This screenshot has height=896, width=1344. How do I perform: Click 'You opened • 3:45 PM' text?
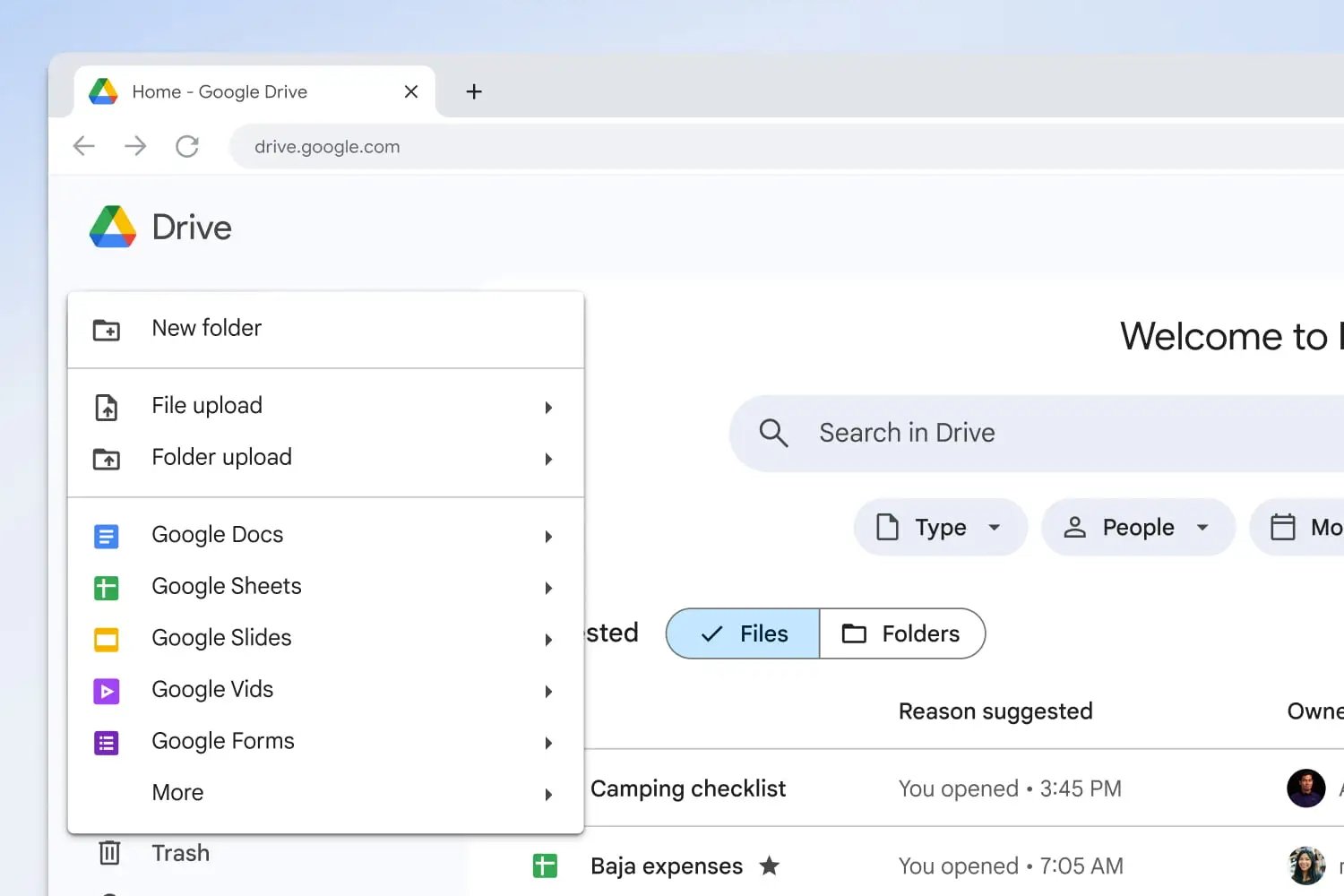click(x=1010, y=788)
